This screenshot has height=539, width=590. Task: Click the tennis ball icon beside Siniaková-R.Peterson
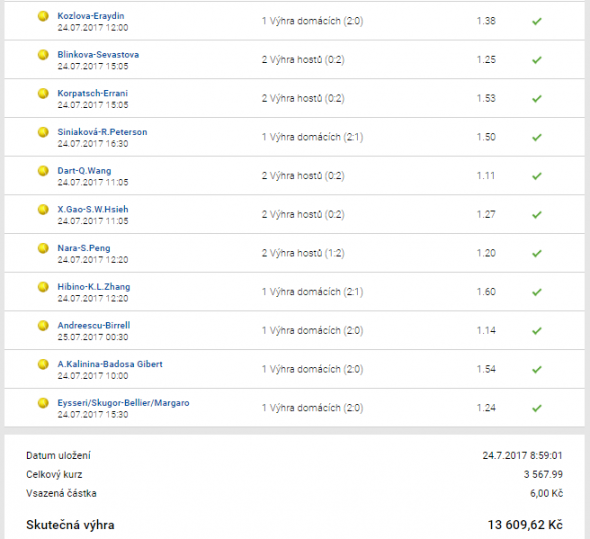pos(43,132)
